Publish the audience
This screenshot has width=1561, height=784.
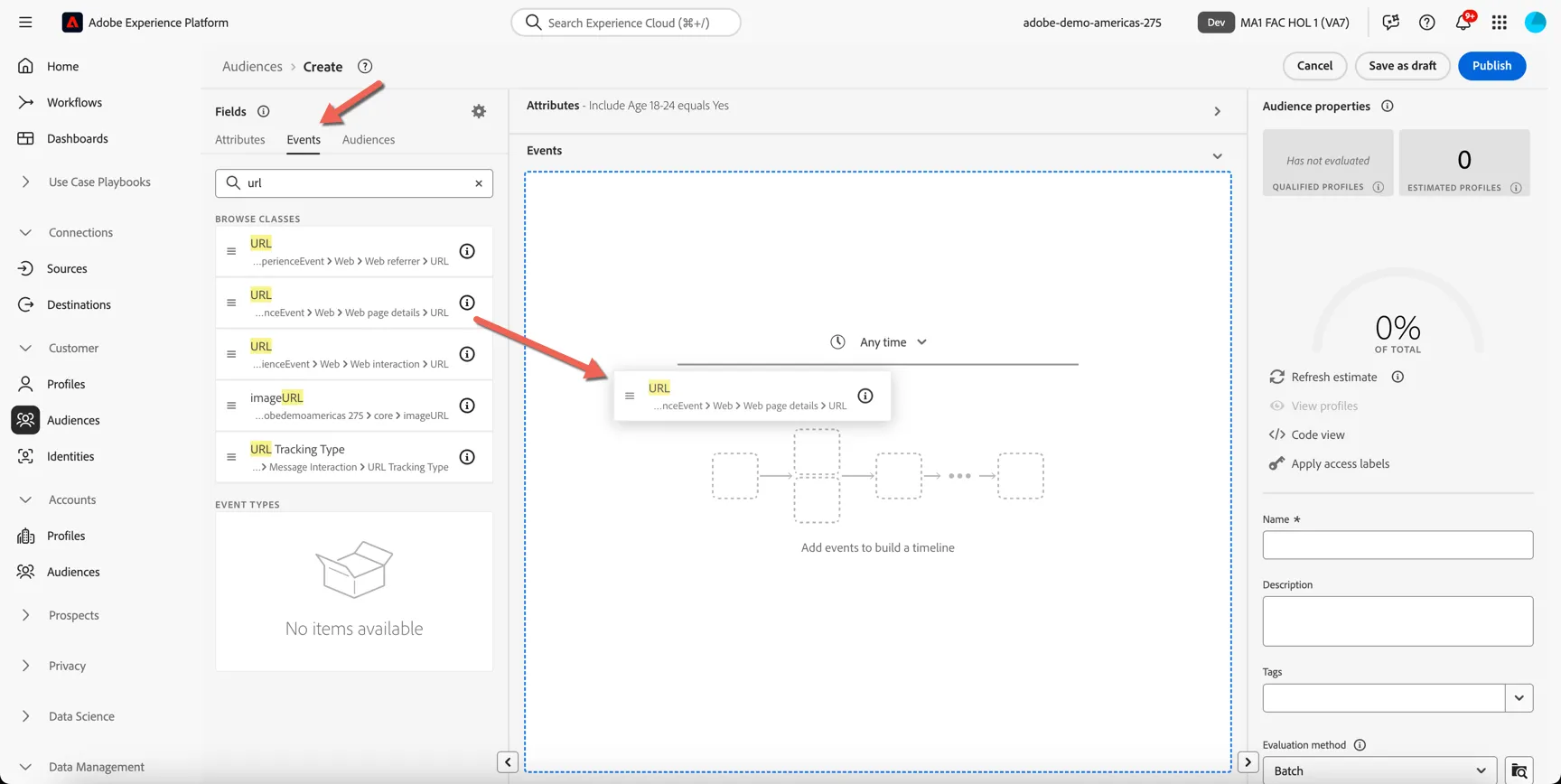[1491, 66]
